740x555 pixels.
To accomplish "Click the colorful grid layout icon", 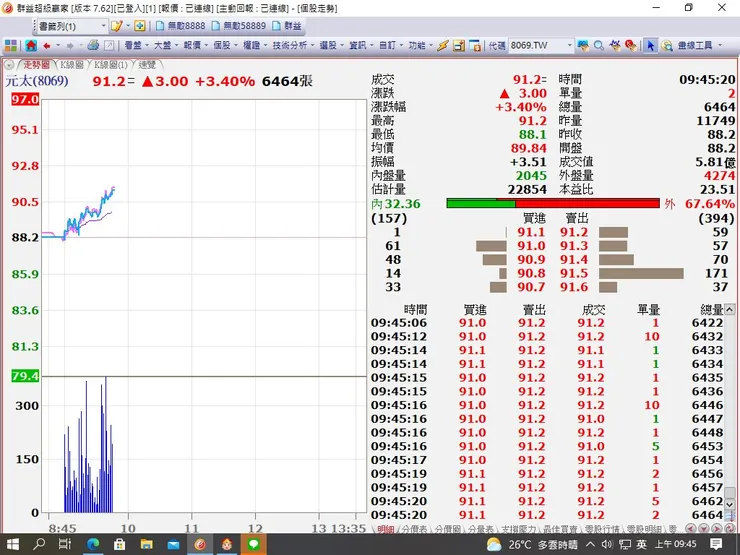I will point(11,45).
